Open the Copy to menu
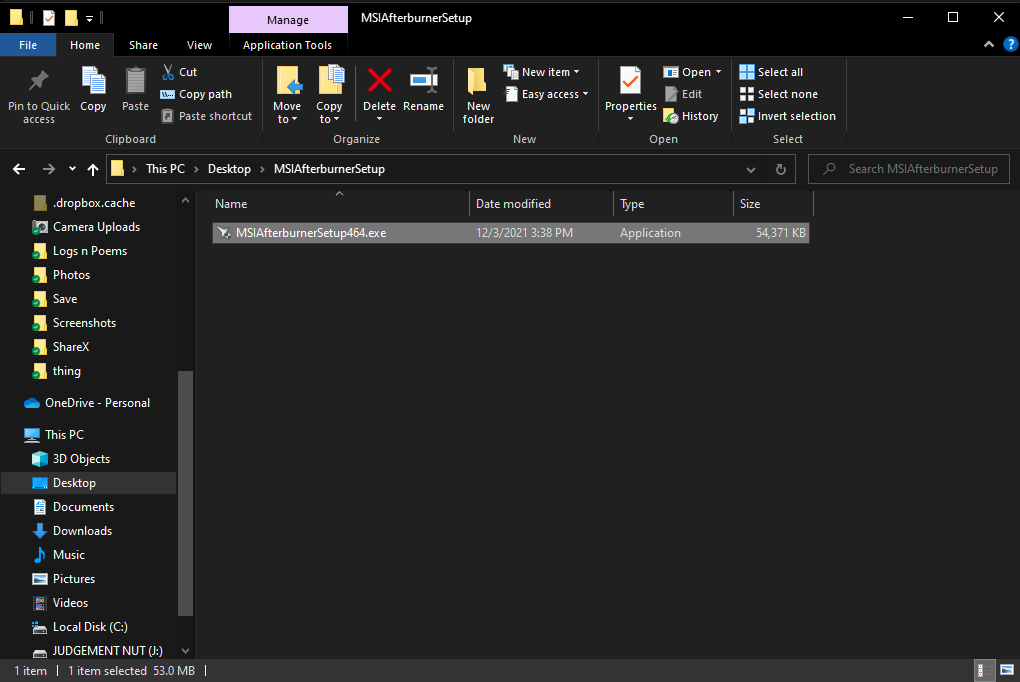Image resolution: width=1020 pixels, height=682 pixels. pyautogui.click(x=329, y=95)
